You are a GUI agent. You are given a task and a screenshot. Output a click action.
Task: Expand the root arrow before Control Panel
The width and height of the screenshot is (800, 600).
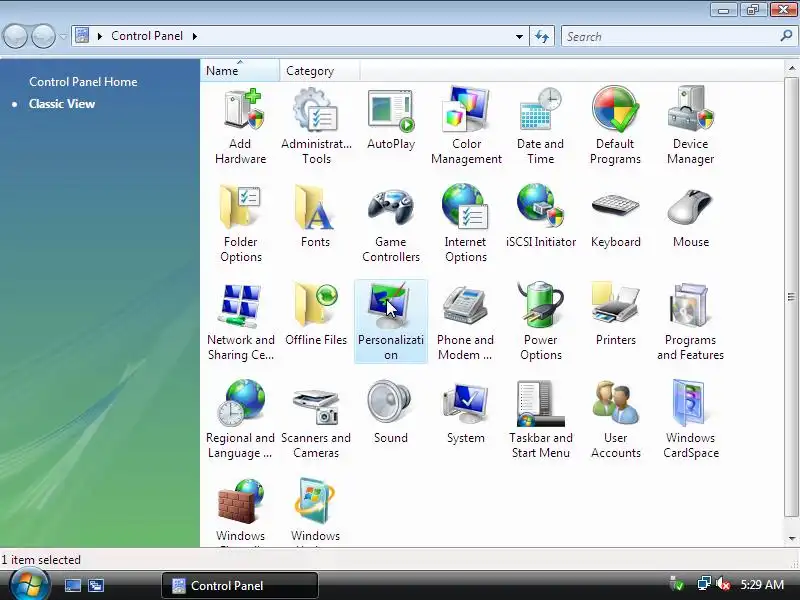[99, 36]
